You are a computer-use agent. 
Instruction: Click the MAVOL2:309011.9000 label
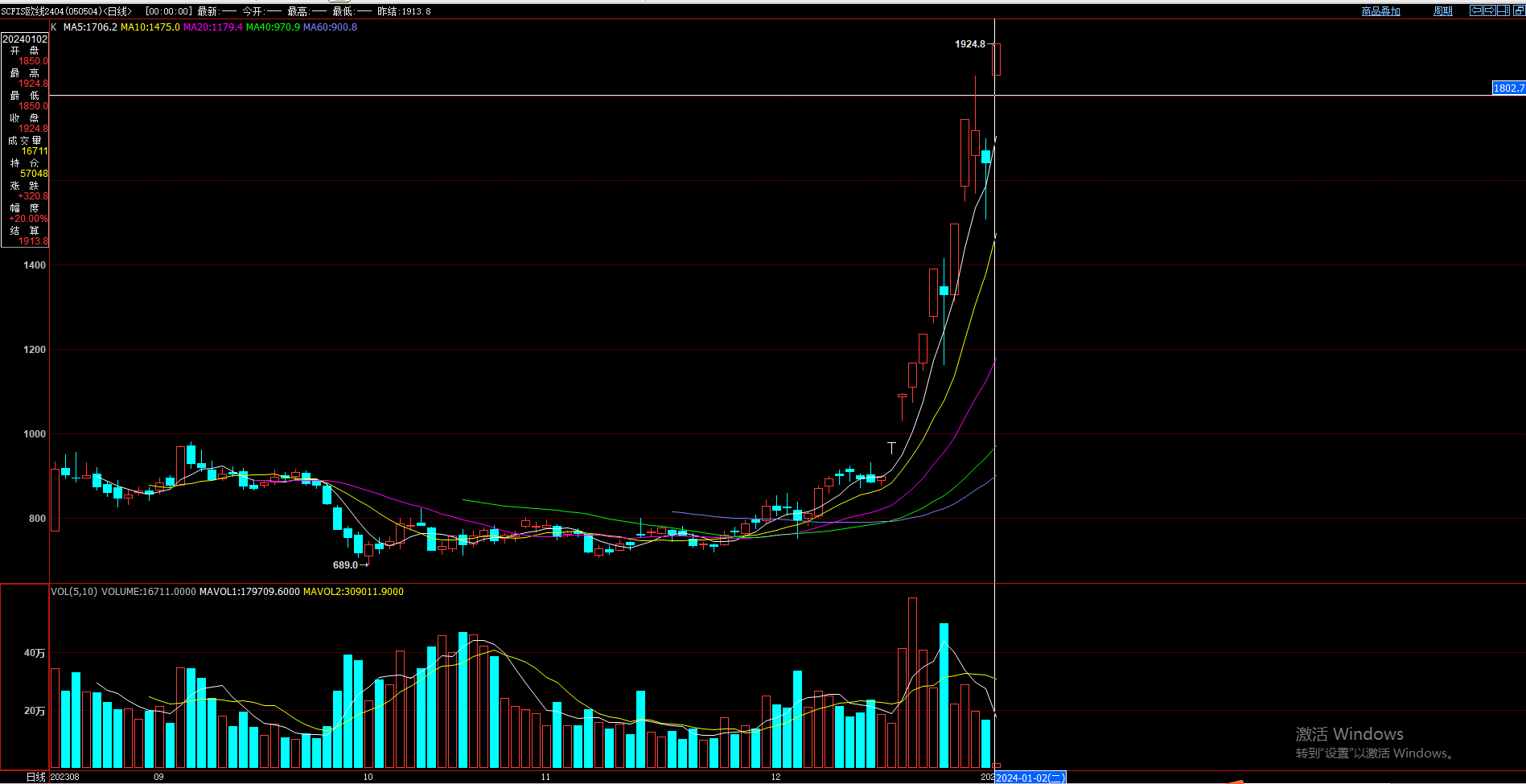pos(353,592)
